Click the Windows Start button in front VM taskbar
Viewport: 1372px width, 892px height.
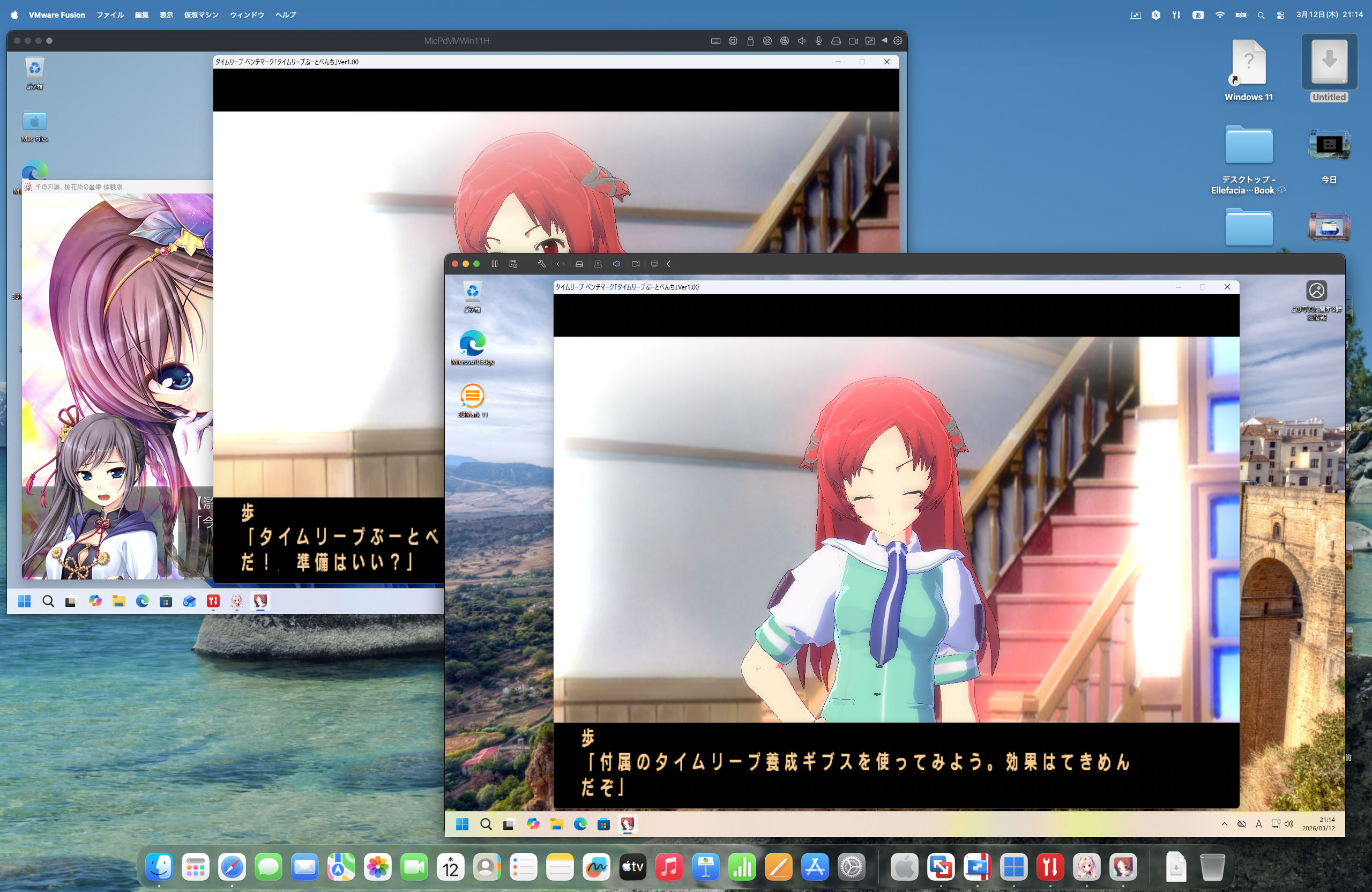coord(462,824)
